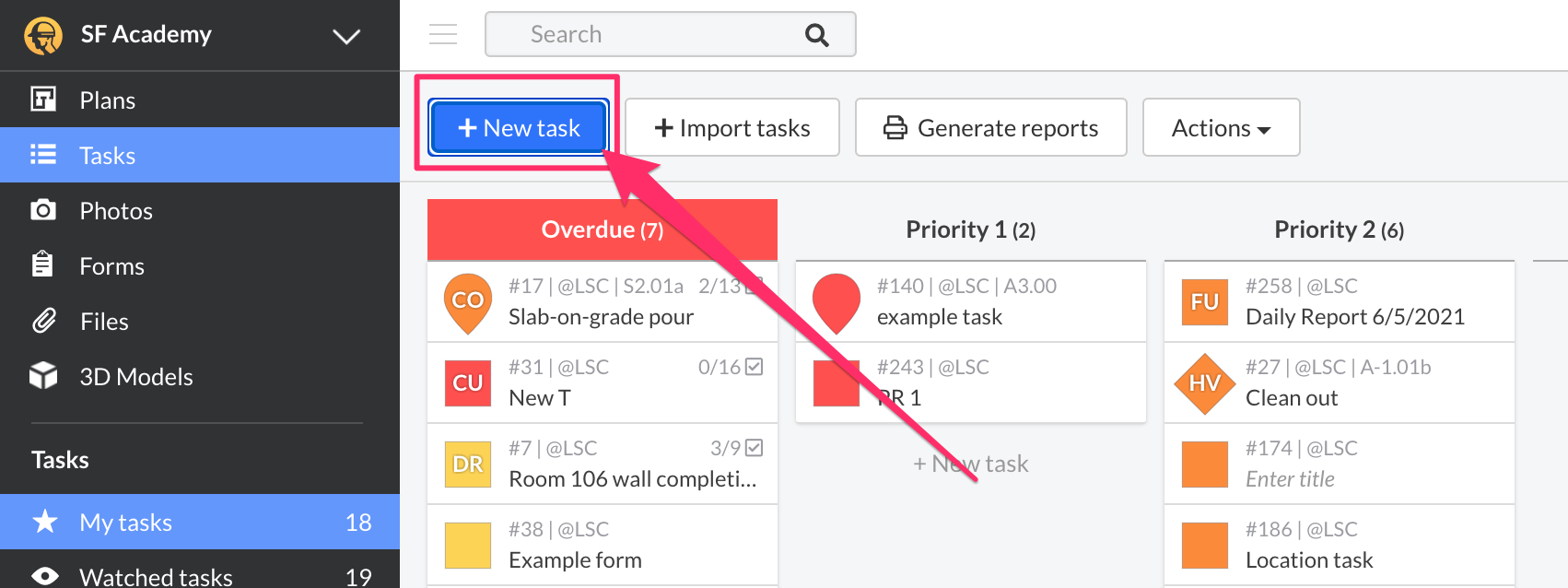Click the Photos camera icon
This screenshot has width=1568, height=588.
click(x=43, y=210)
